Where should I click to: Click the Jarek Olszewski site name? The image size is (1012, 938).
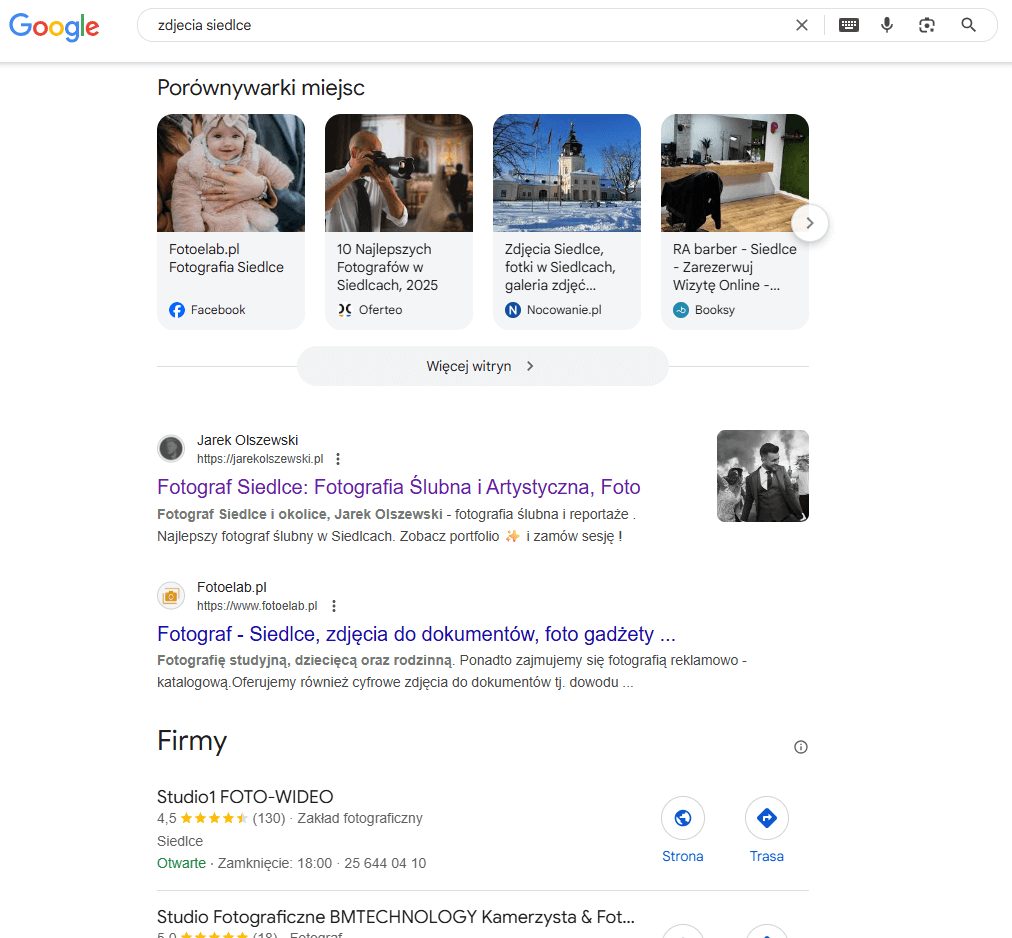pyautogui.click(x=247, y=440)
